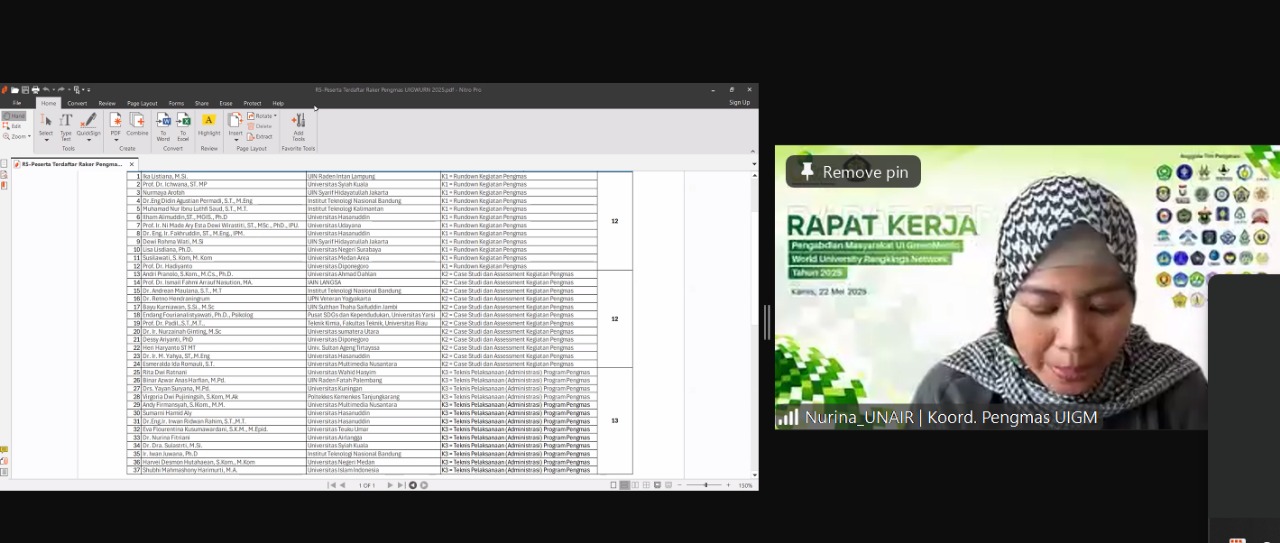Click the Sign Up link
This screenshot has width=1280, height=543.
pos(739,103)
